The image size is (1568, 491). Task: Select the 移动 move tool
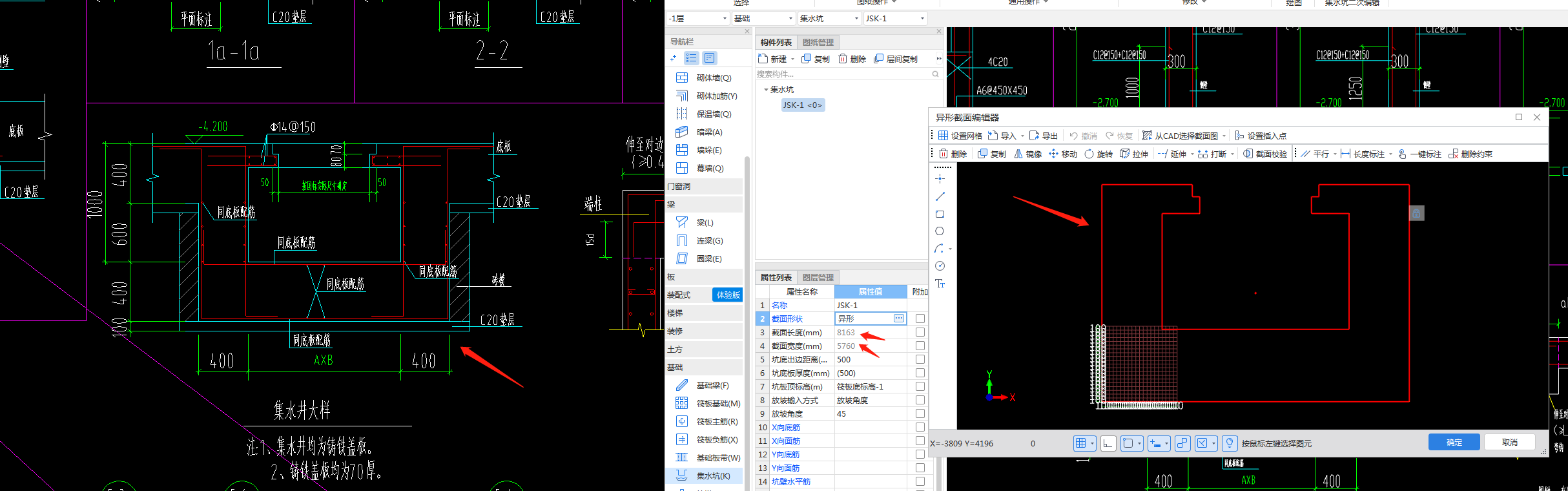[1063, 154]
